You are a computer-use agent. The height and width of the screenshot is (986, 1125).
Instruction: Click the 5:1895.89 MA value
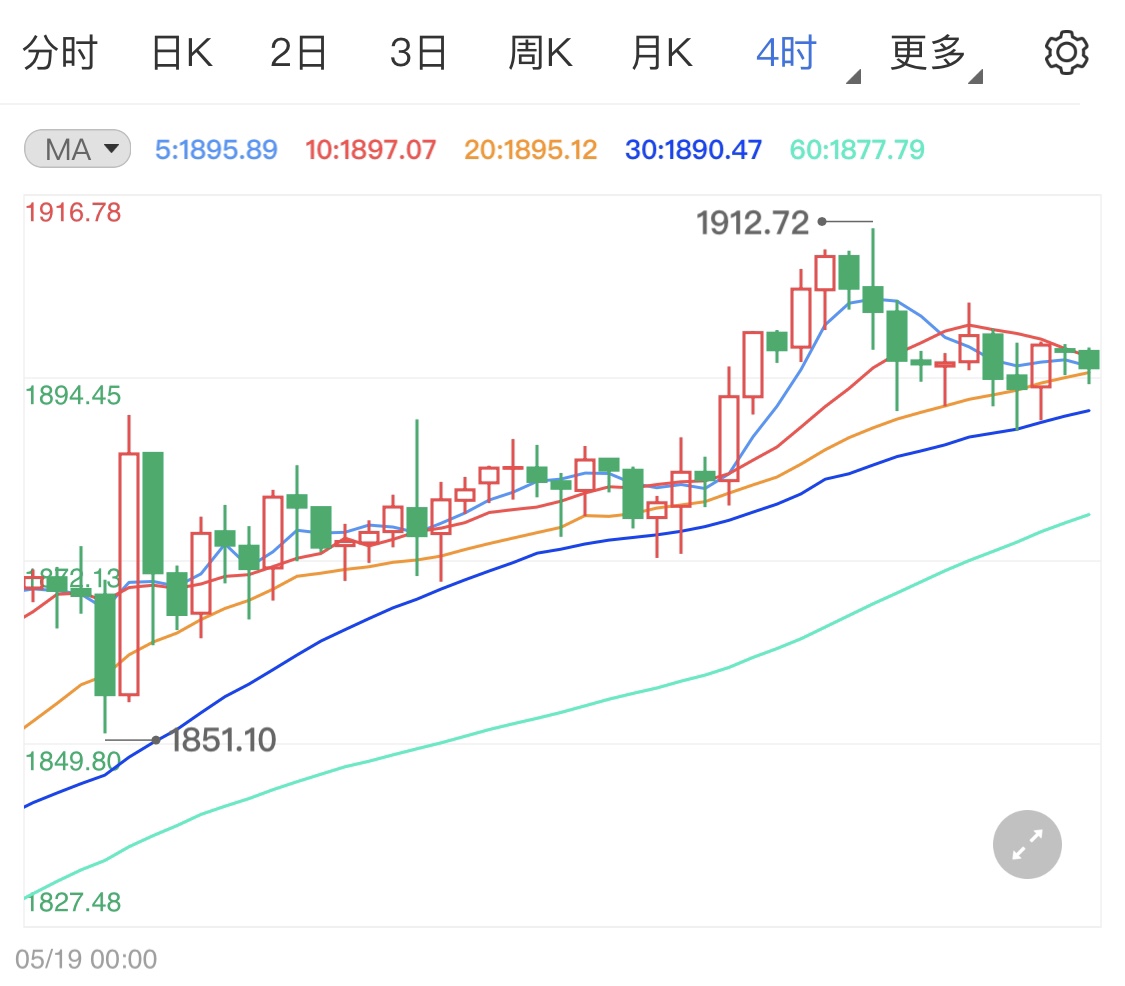pos(216,150)
